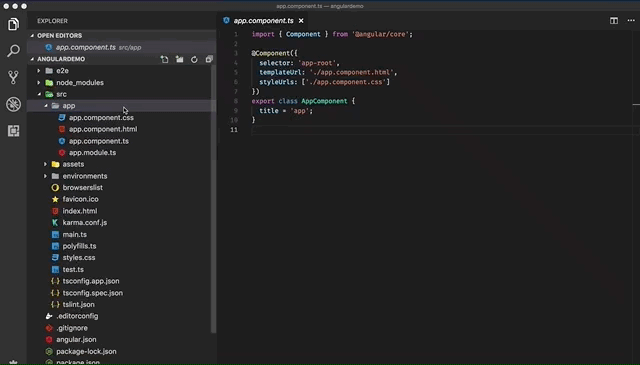This screenshot has width=640, height=365.
Task: Click line number 8 in the gutter
Action: pos(236,101)
